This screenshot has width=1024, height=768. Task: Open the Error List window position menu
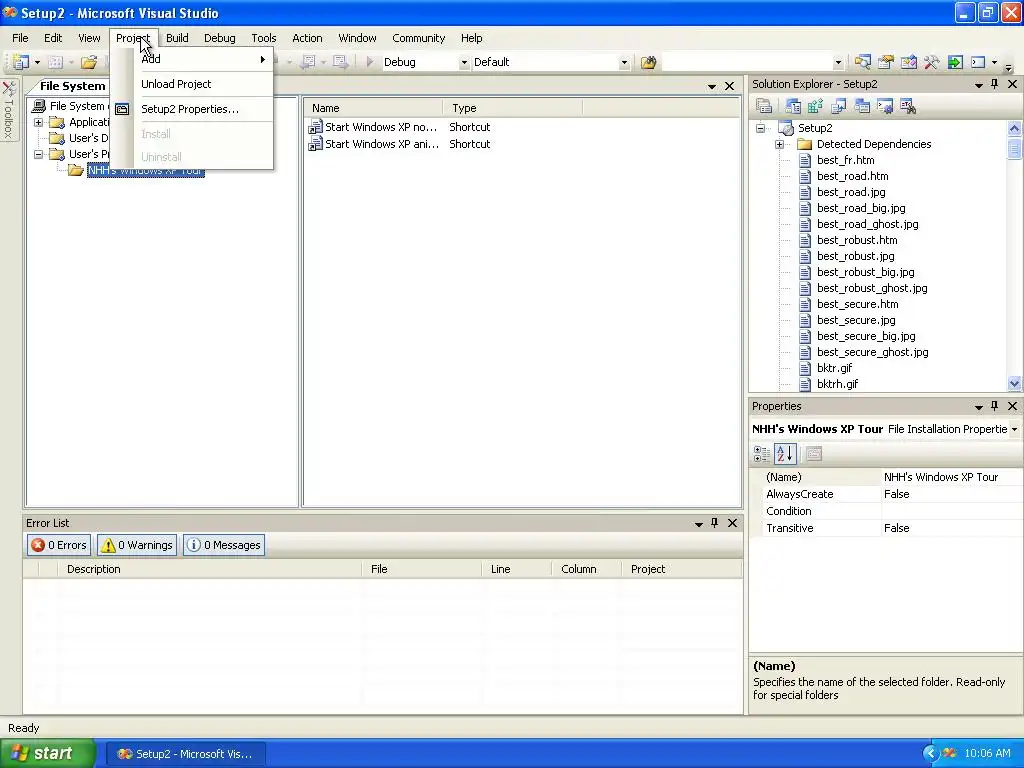click(698, 524)
